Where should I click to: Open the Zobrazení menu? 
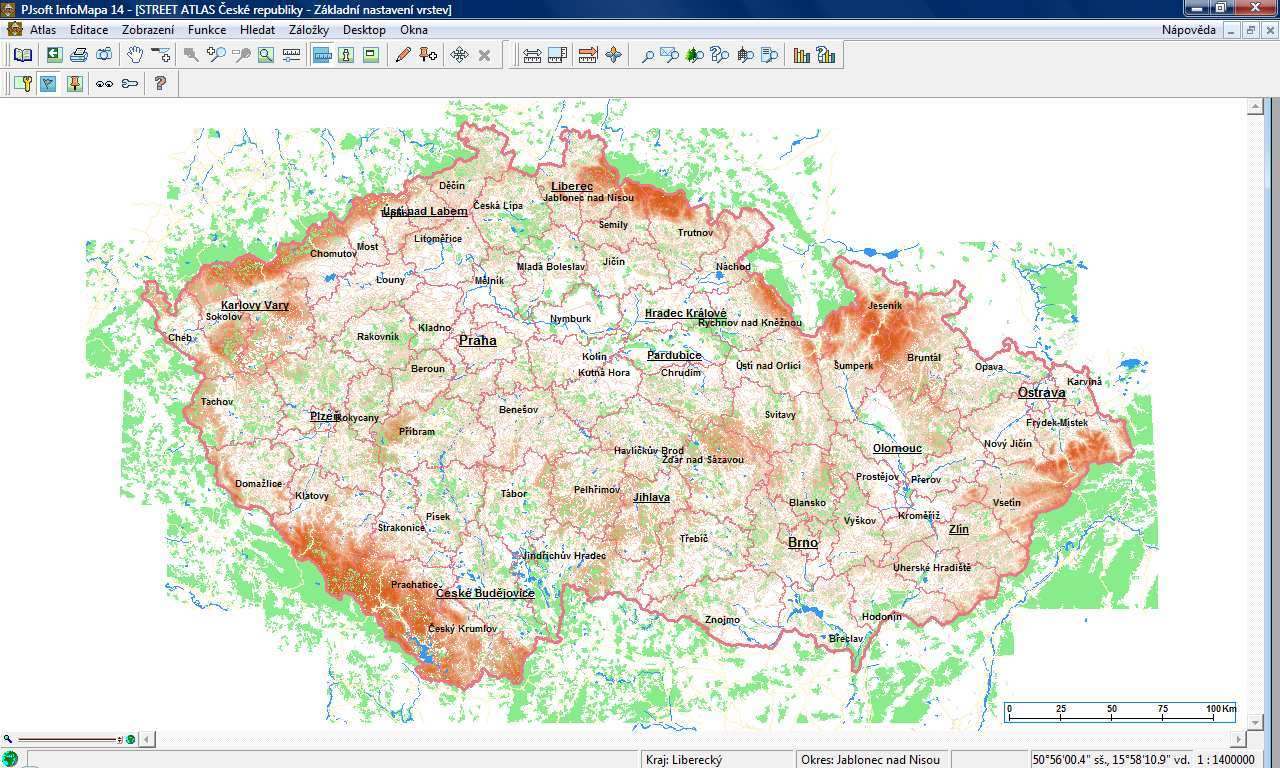[148, 30]
